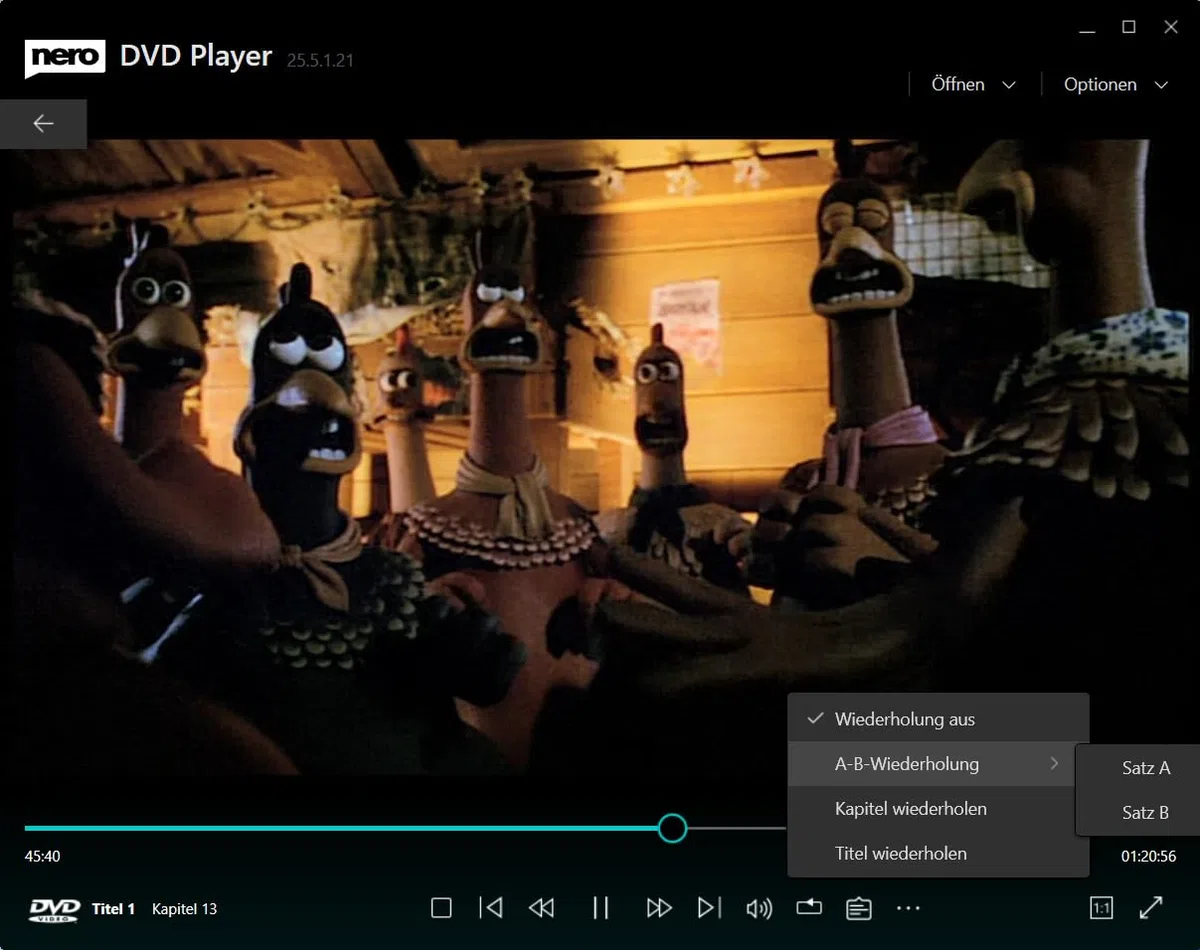Screen dimensions: 1200x950
Task: Open the DVD menu icon
Action: 859,908
